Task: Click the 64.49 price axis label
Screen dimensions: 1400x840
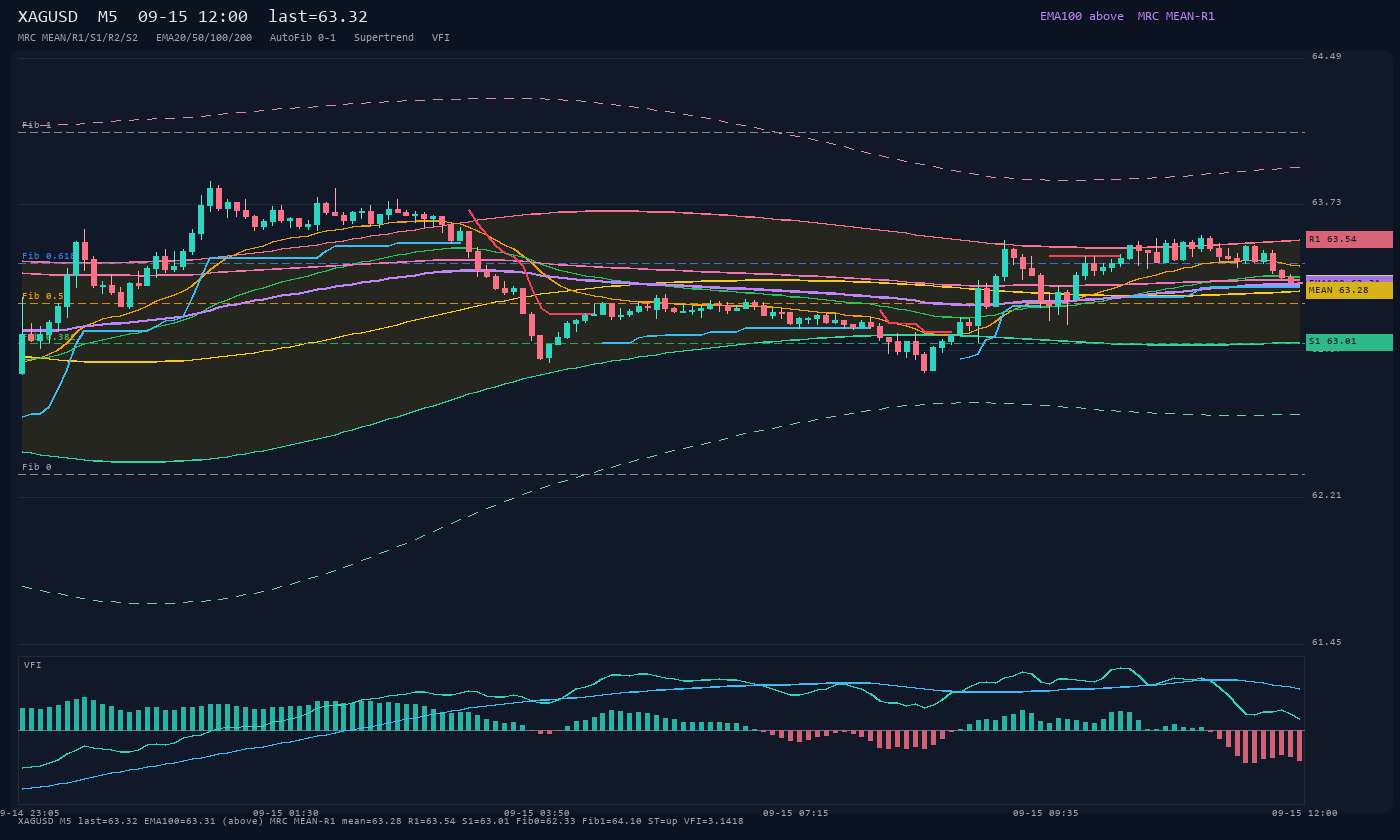Action: 1327,56
